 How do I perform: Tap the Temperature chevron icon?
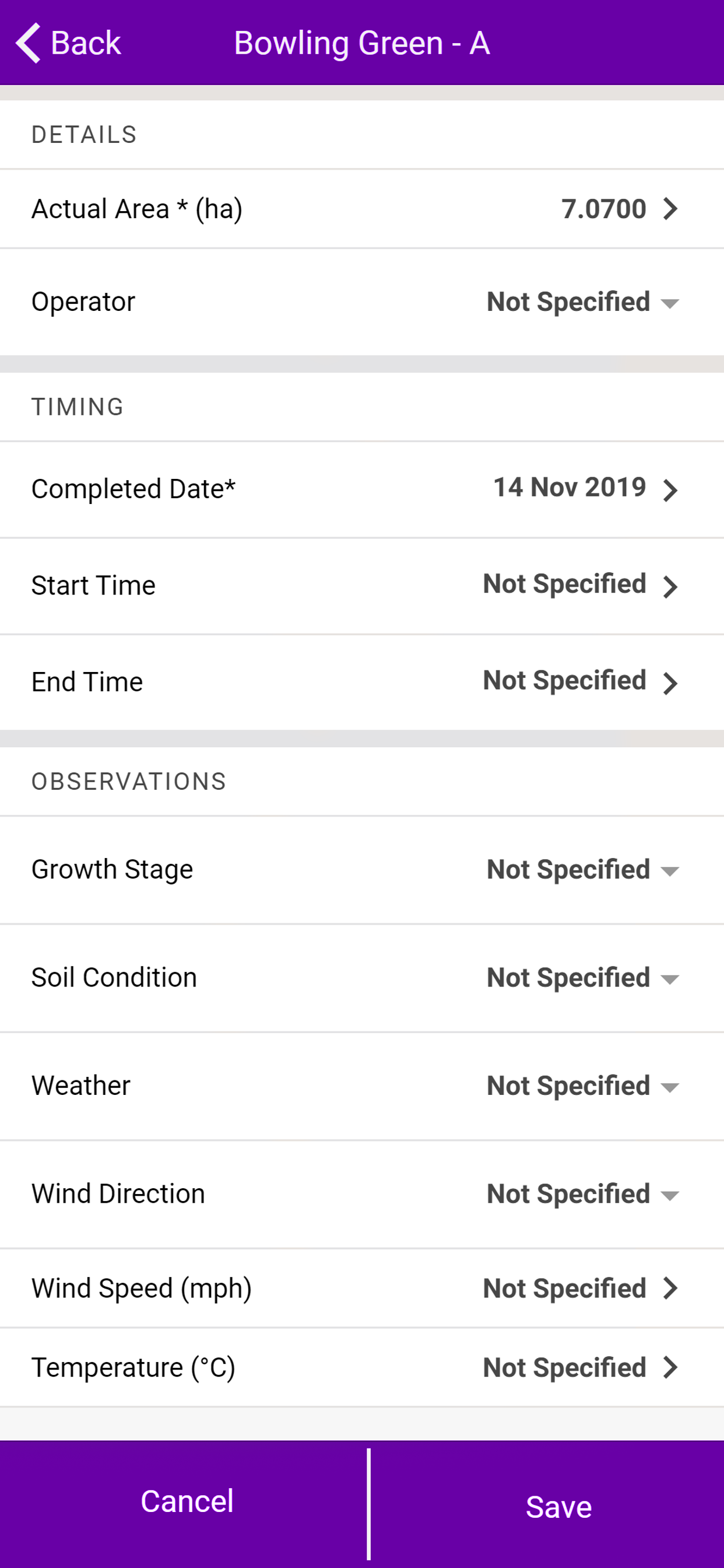670,1367
